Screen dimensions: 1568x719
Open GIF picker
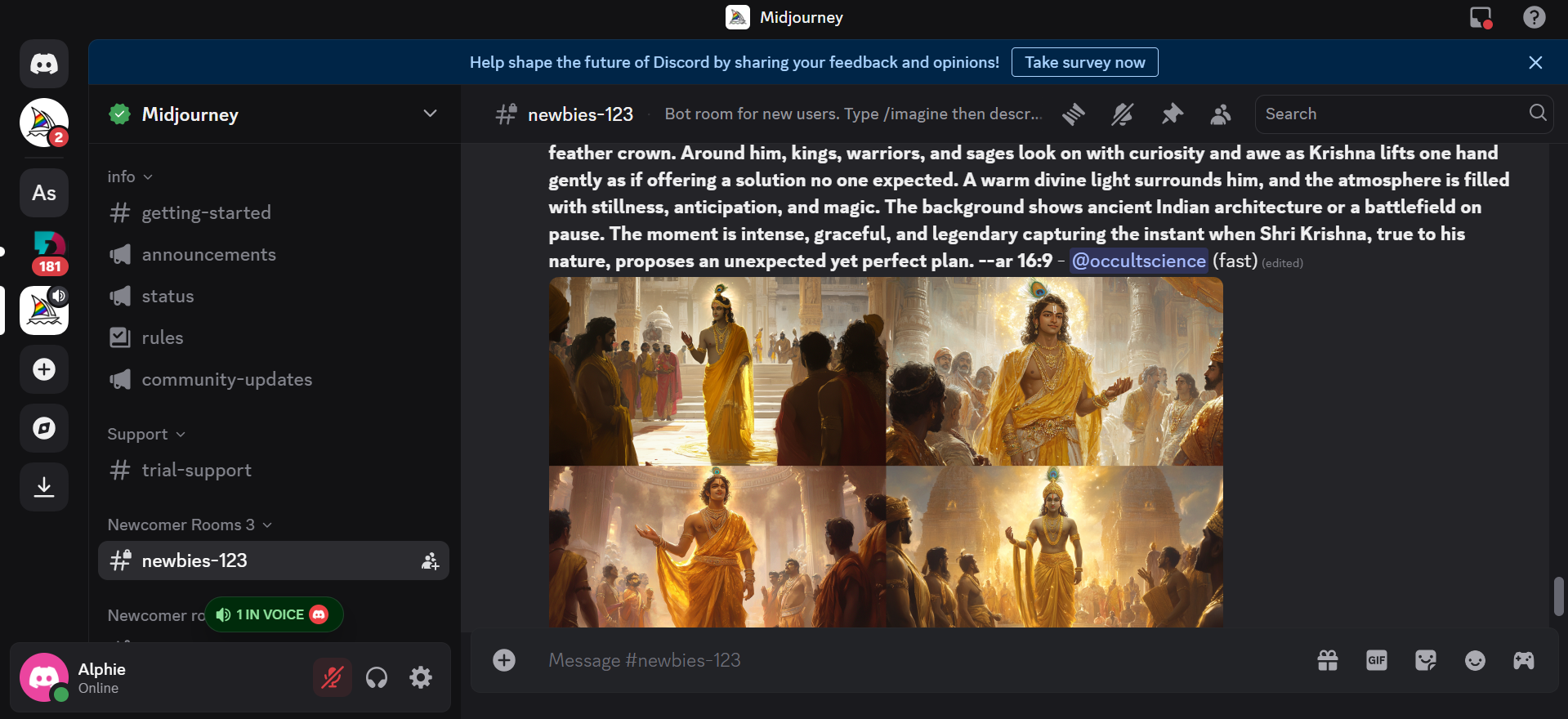click(x=1377, y=660)
